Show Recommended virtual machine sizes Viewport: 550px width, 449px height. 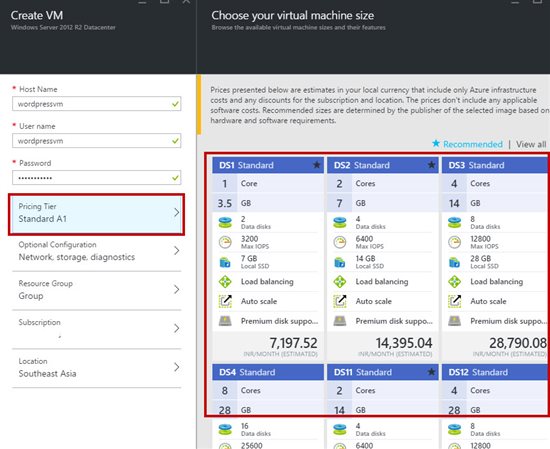point(472,144)
